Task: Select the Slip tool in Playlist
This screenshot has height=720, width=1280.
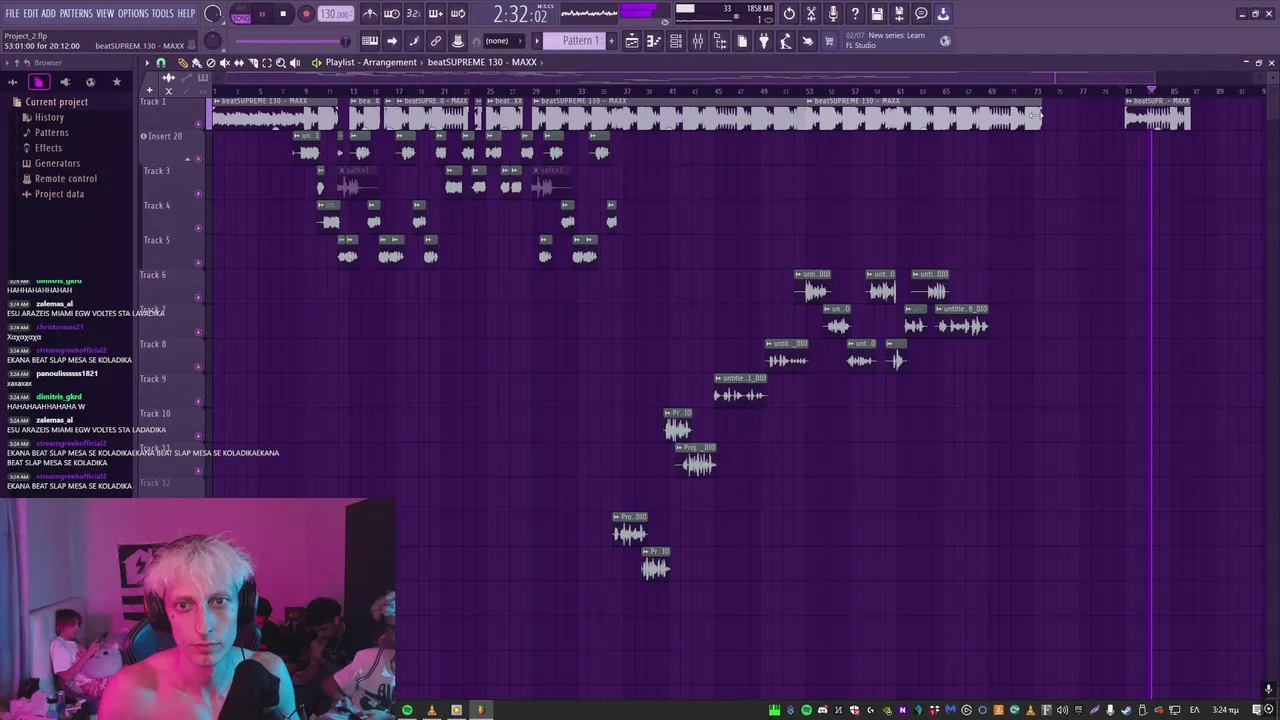Action: click(239, 63)
